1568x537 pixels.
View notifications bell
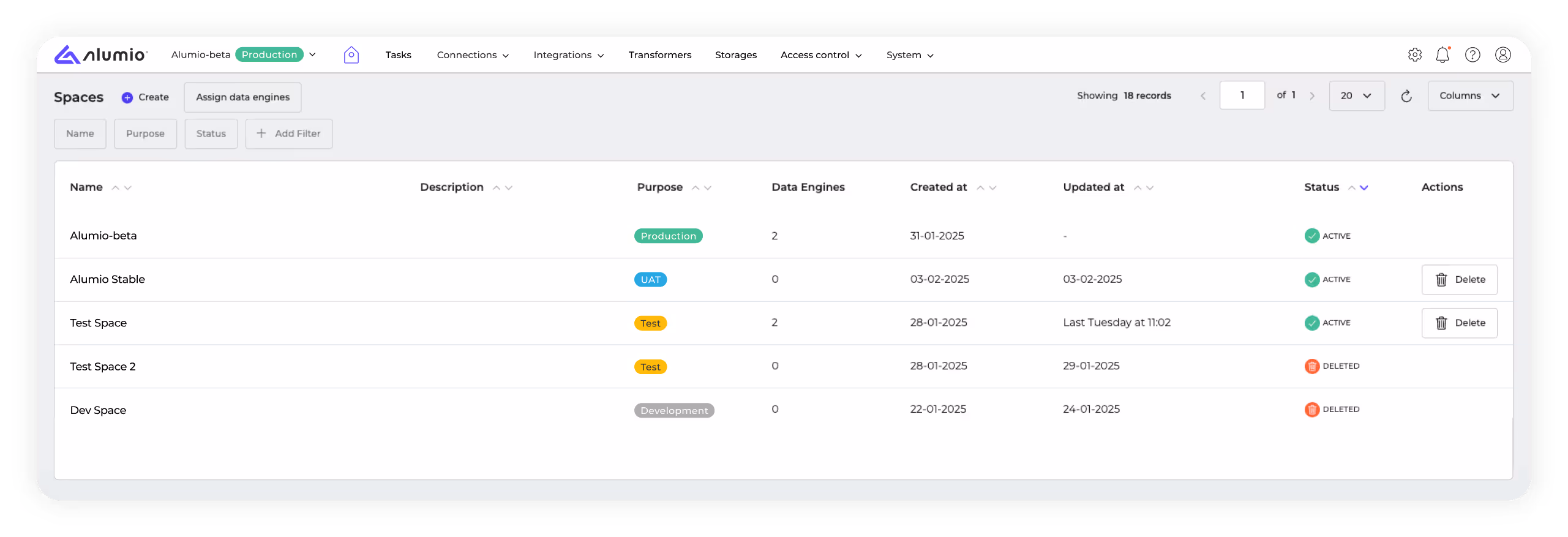(x=1443, y=55)
